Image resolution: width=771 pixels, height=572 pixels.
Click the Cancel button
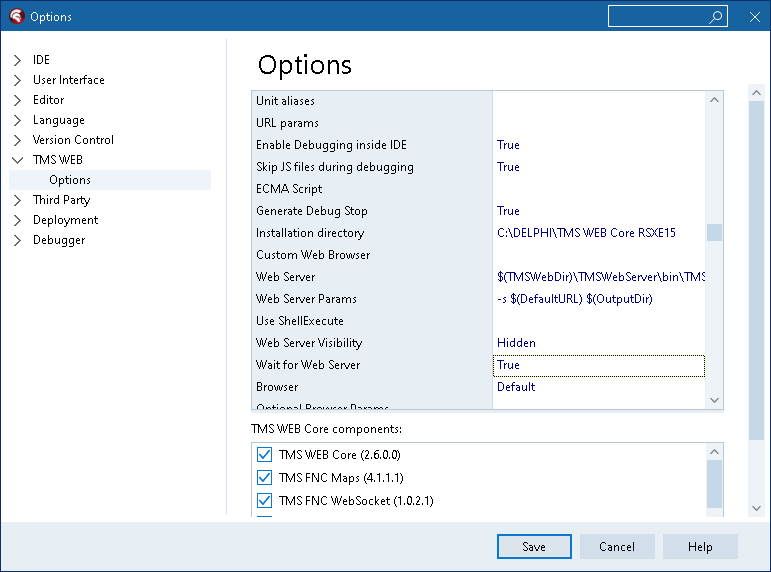coord(617,546)
